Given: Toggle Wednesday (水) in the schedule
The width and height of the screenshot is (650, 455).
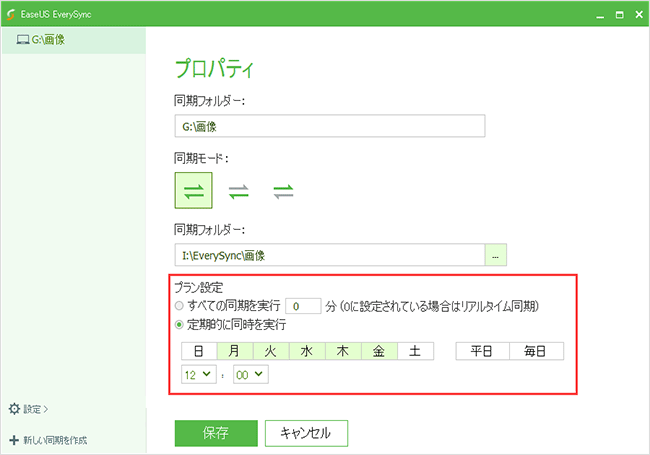Looking at the screenshot, I should coord(307,351).
